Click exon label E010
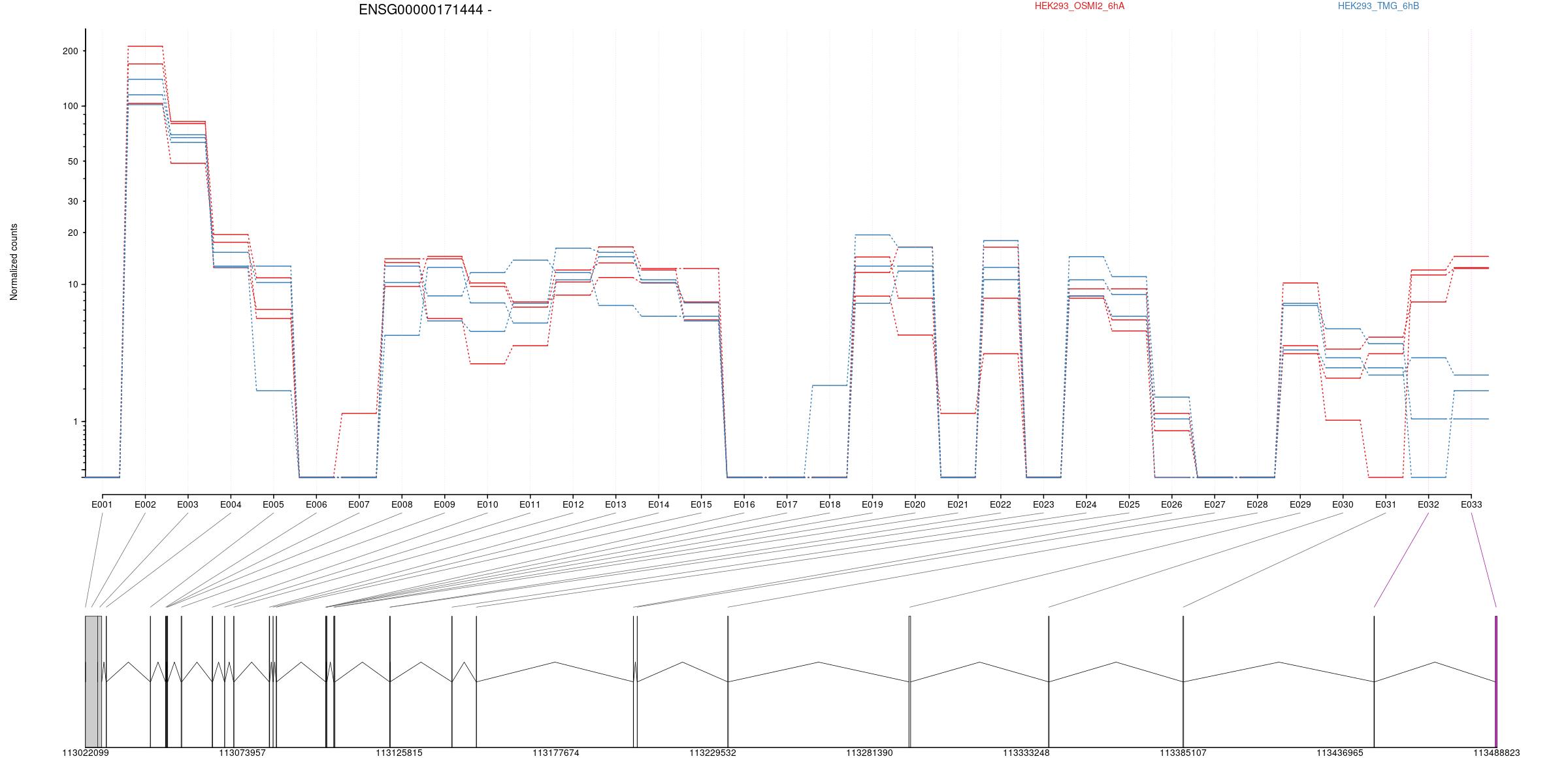 coord(487,504)
